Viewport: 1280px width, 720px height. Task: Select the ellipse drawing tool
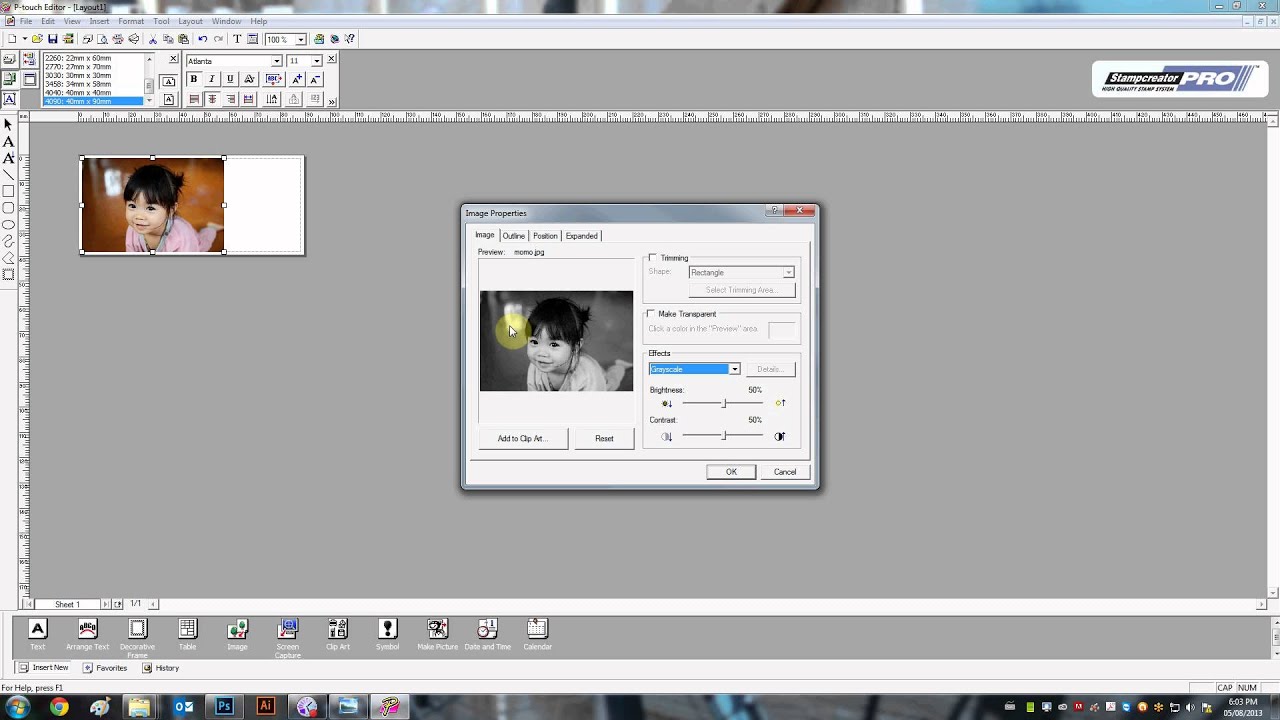[x=8, y=225]
